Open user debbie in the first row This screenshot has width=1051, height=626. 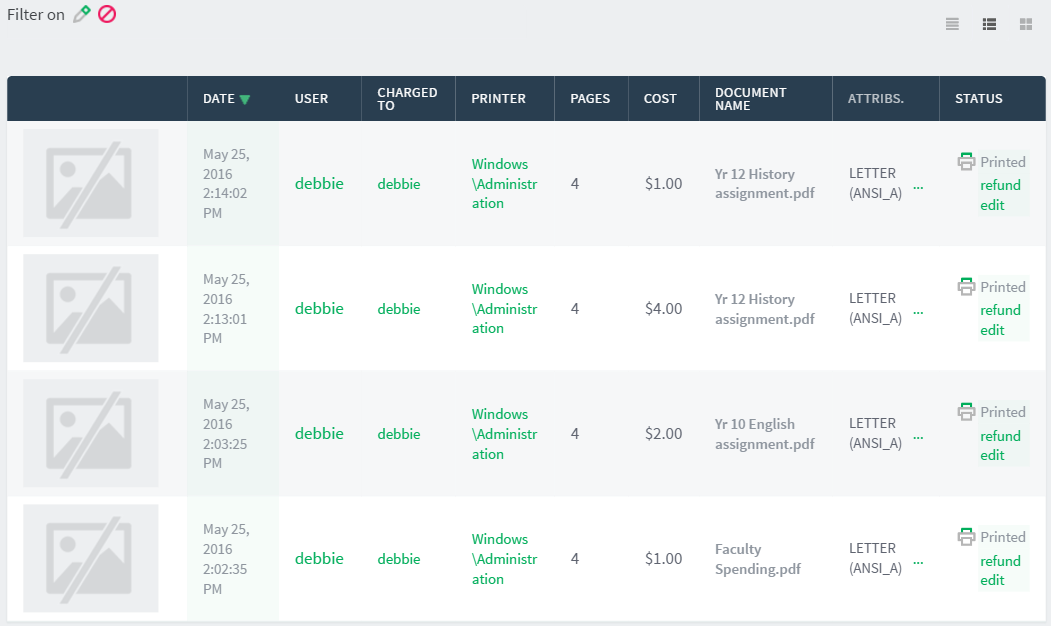coord(319,184)
